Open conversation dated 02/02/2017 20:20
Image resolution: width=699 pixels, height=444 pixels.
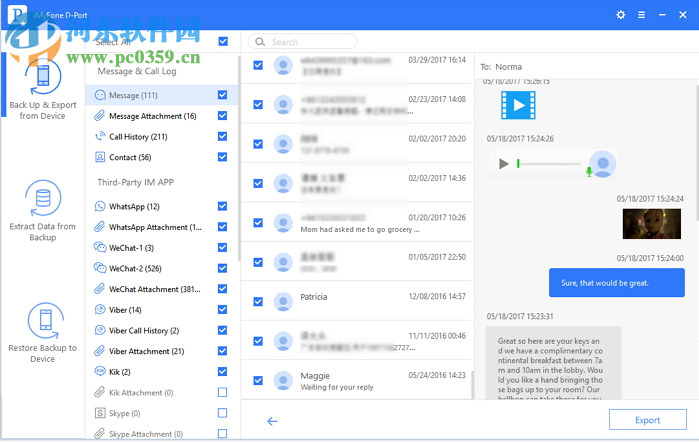(x=357, y=144)
